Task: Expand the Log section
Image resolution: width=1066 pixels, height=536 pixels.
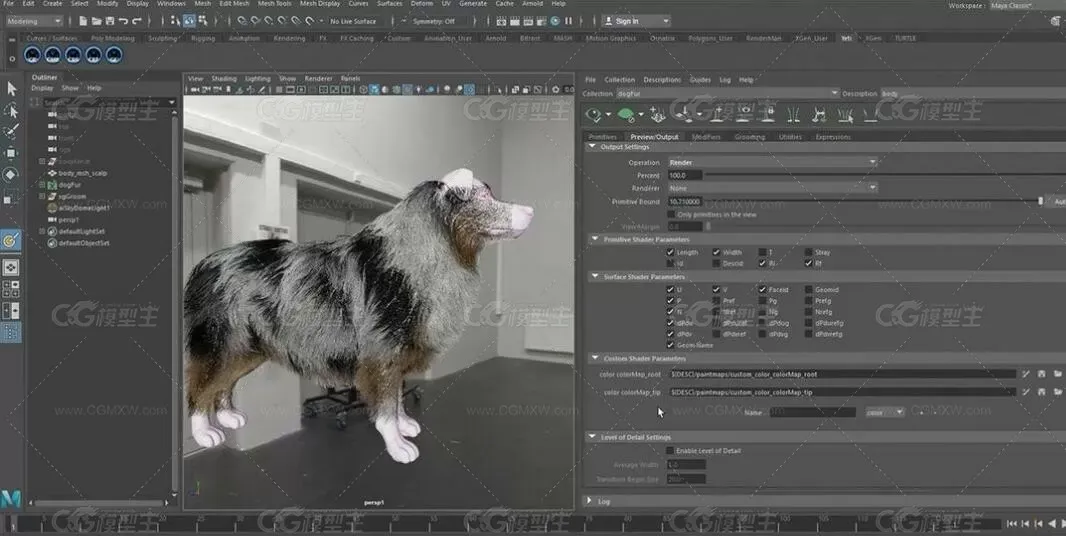Action: [589, 501]
